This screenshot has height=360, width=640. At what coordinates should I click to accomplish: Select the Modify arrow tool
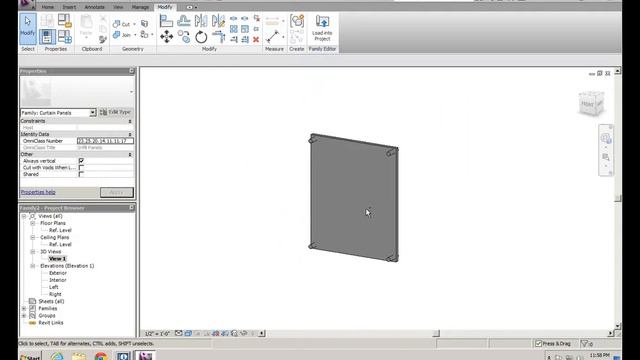[27, 28]
